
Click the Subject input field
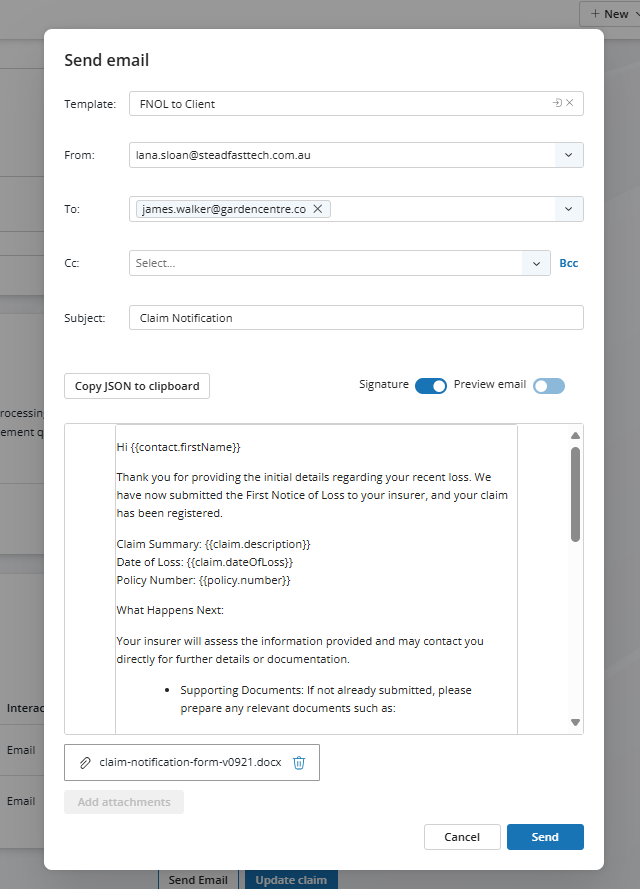click(x=356, y=318)
